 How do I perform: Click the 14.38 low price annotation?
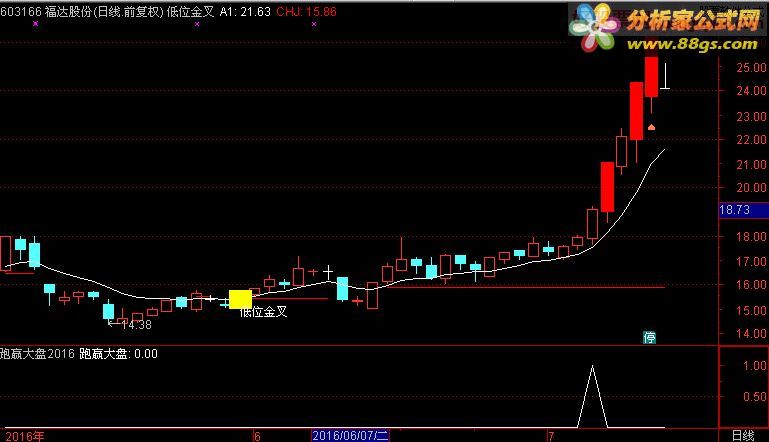coord(130,324)
